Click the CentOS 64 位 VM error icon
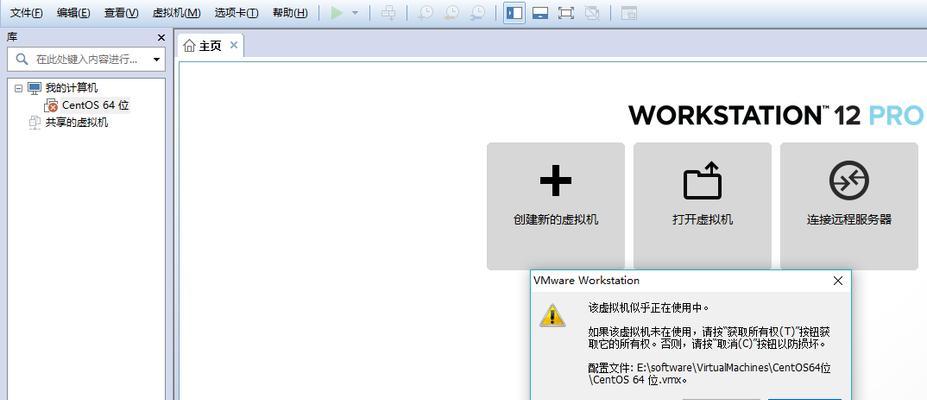The width and height of the screenshot is (927, 400). [51, 106]
